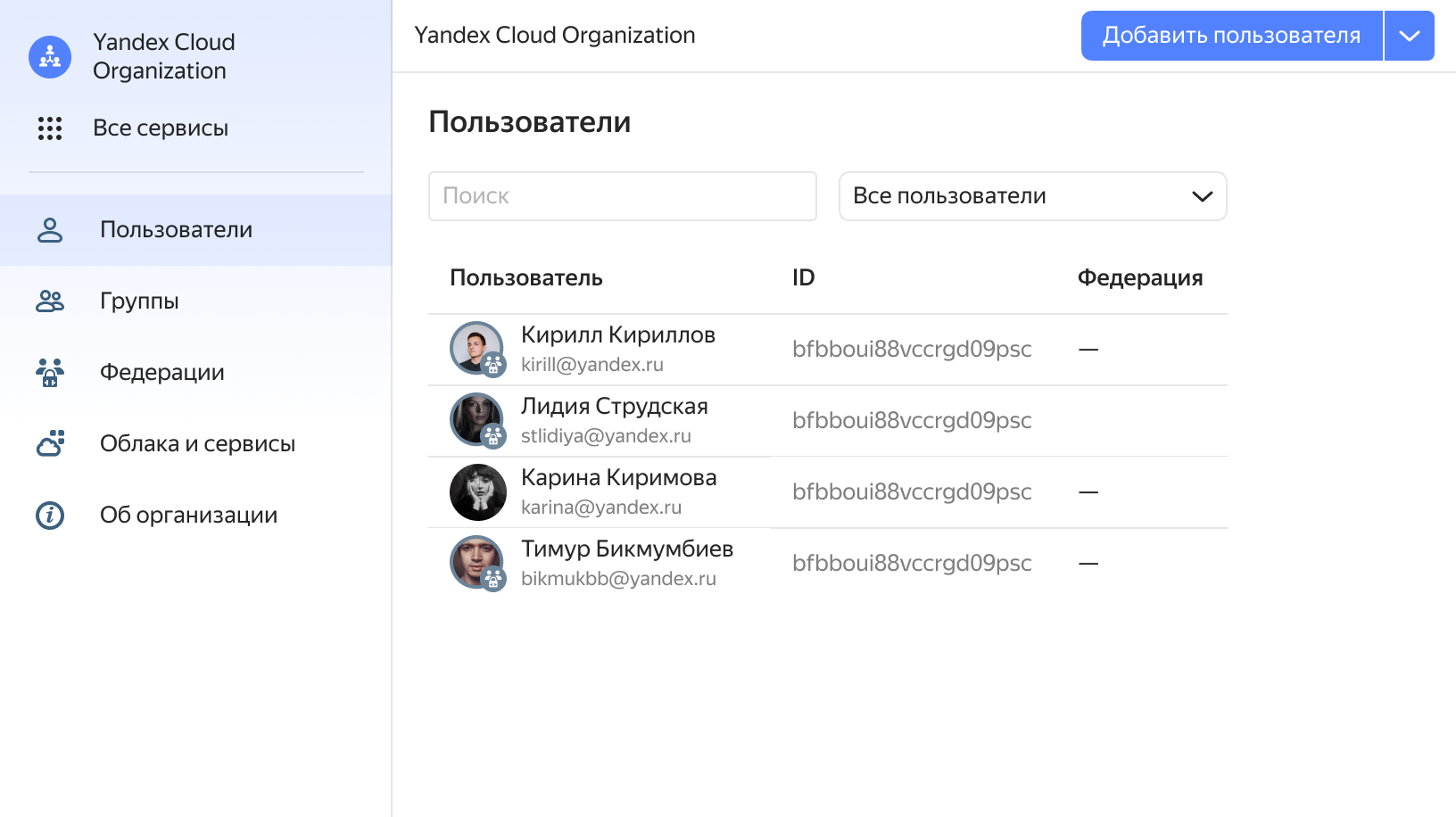This screenshot has width=1456, height=817.
Task: Click Лидия Струдская's avatar
Action: pyautogui.click(x=476, y=419)
